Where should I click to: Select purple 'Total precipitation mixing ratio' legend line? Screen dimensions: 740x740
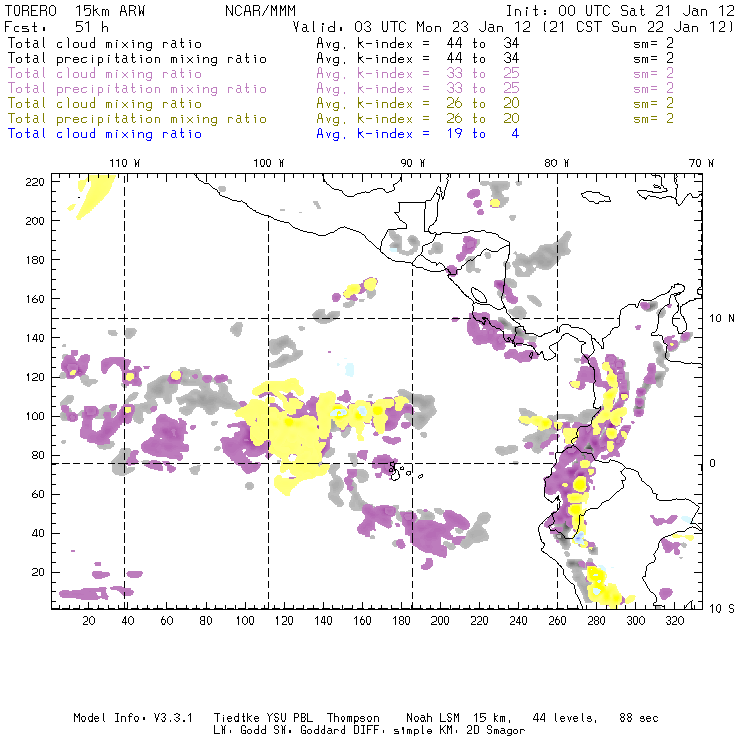tap(137, 89)
